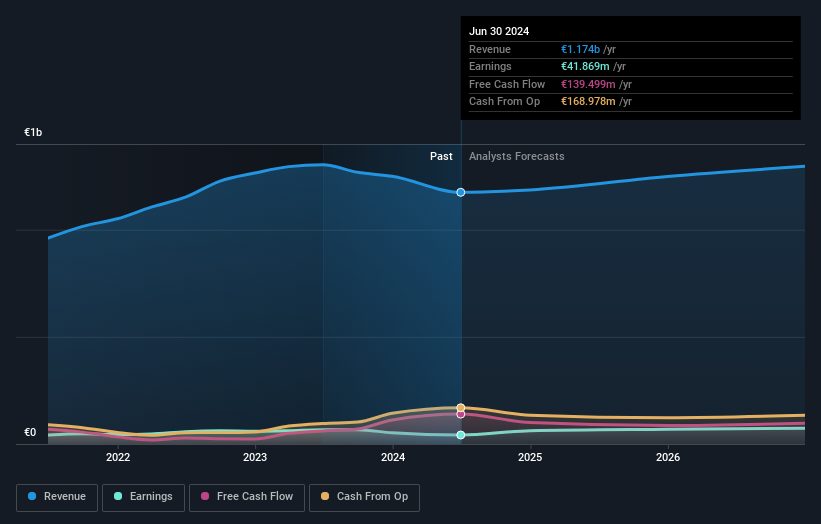Click the 2024 x-axis label

point(393,457)
